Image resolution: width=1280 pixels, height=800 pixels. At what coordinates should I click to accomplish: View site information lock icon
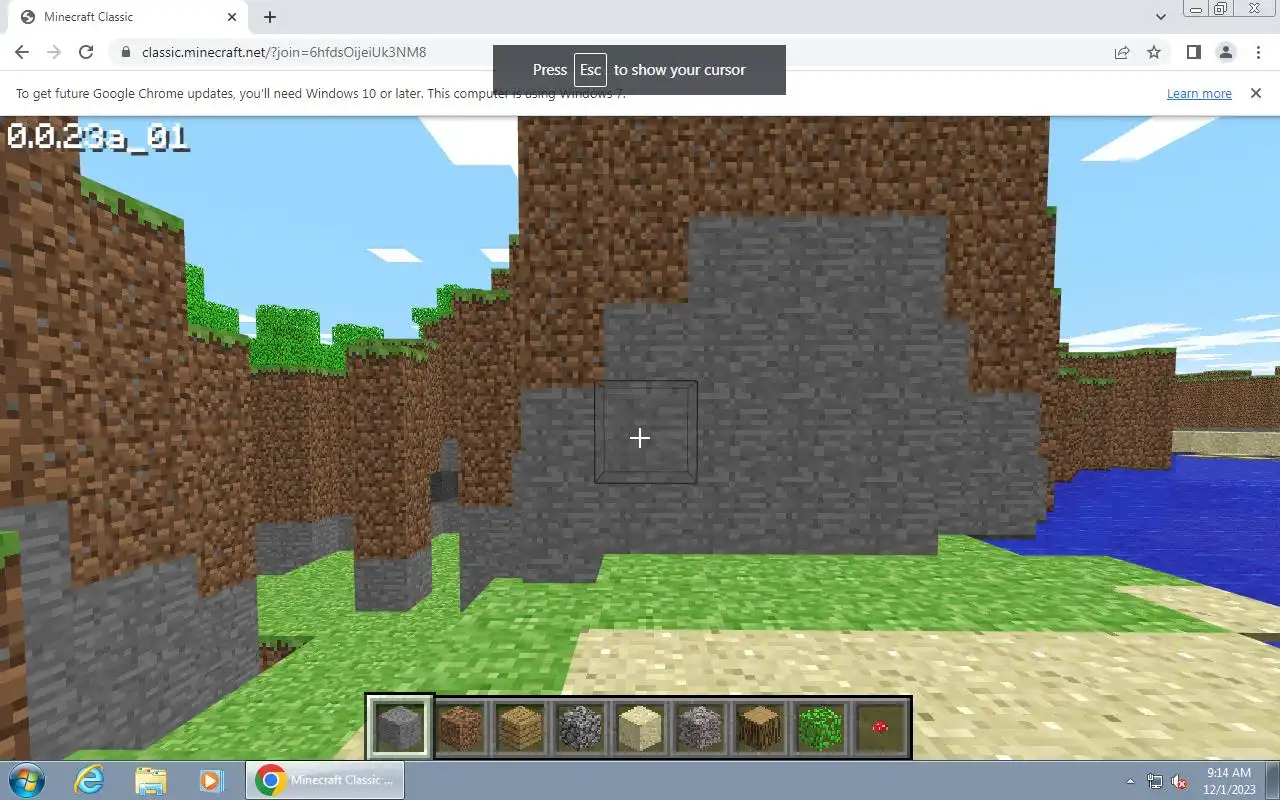(125, 52)
